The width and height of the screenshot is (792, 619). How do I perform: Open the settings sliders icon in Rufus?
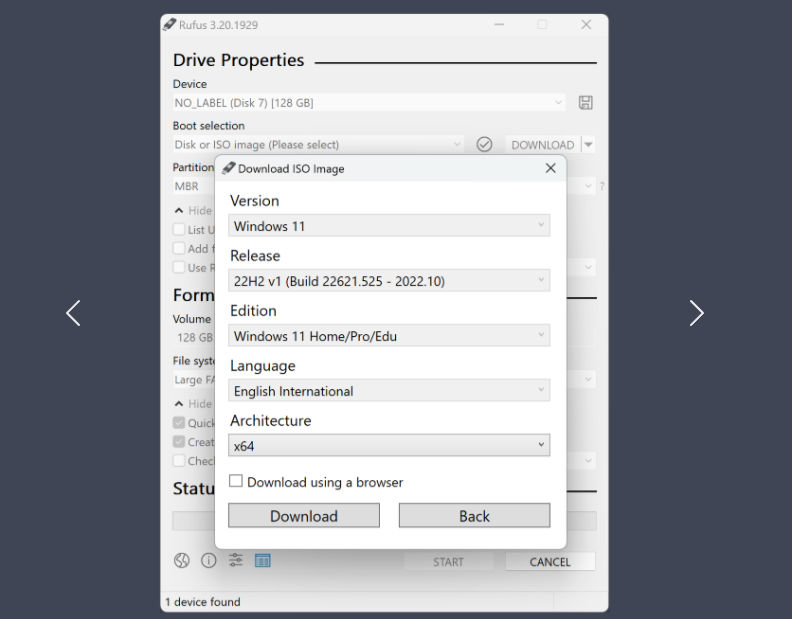[236, 560]
